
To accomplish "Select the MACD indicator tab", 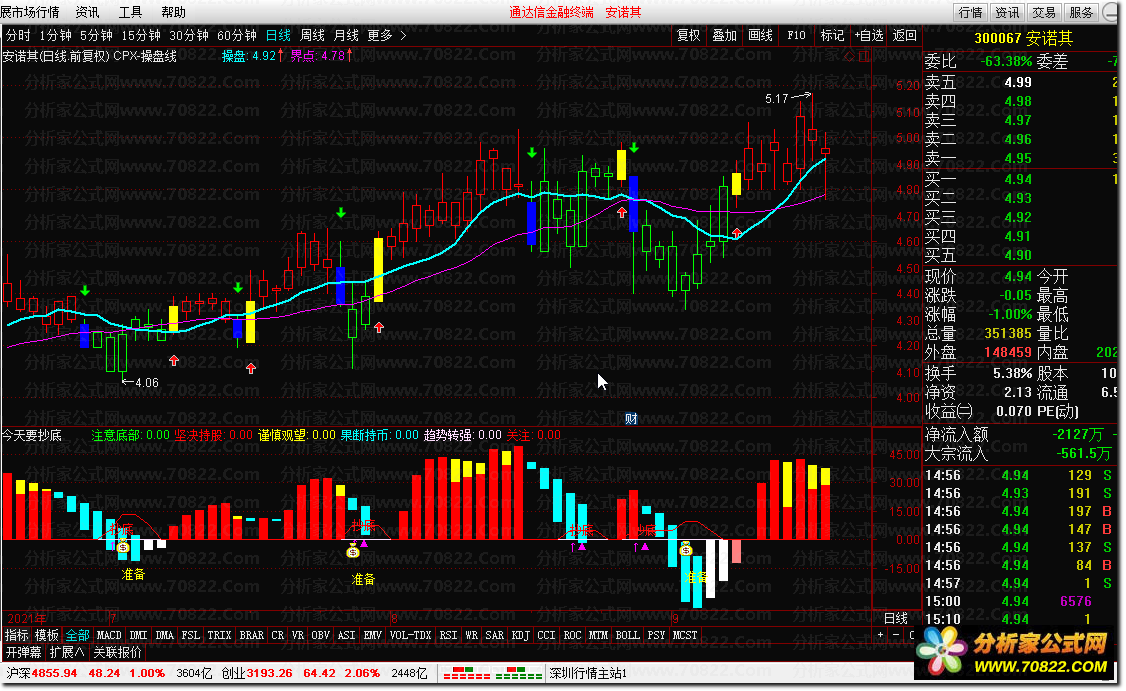I will click(x=109, y=635).
